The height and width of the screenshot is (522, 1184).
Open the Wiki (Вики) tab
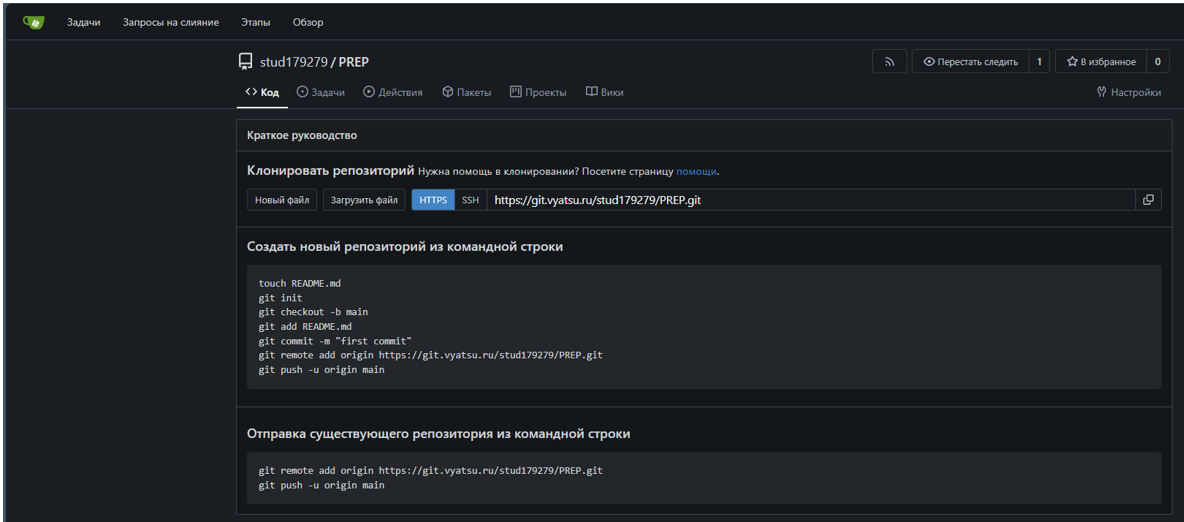(604, 92)
